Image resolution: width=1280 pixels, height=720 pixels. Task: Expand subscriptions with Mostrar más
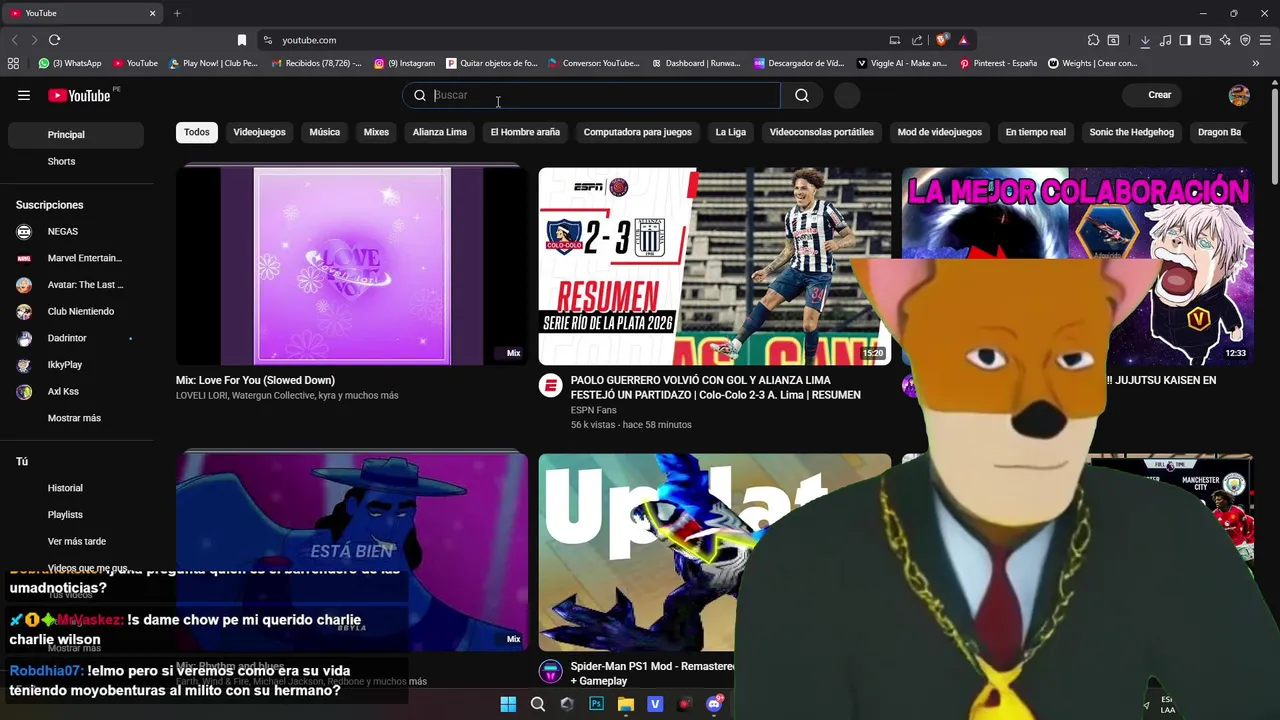point(74,418)
